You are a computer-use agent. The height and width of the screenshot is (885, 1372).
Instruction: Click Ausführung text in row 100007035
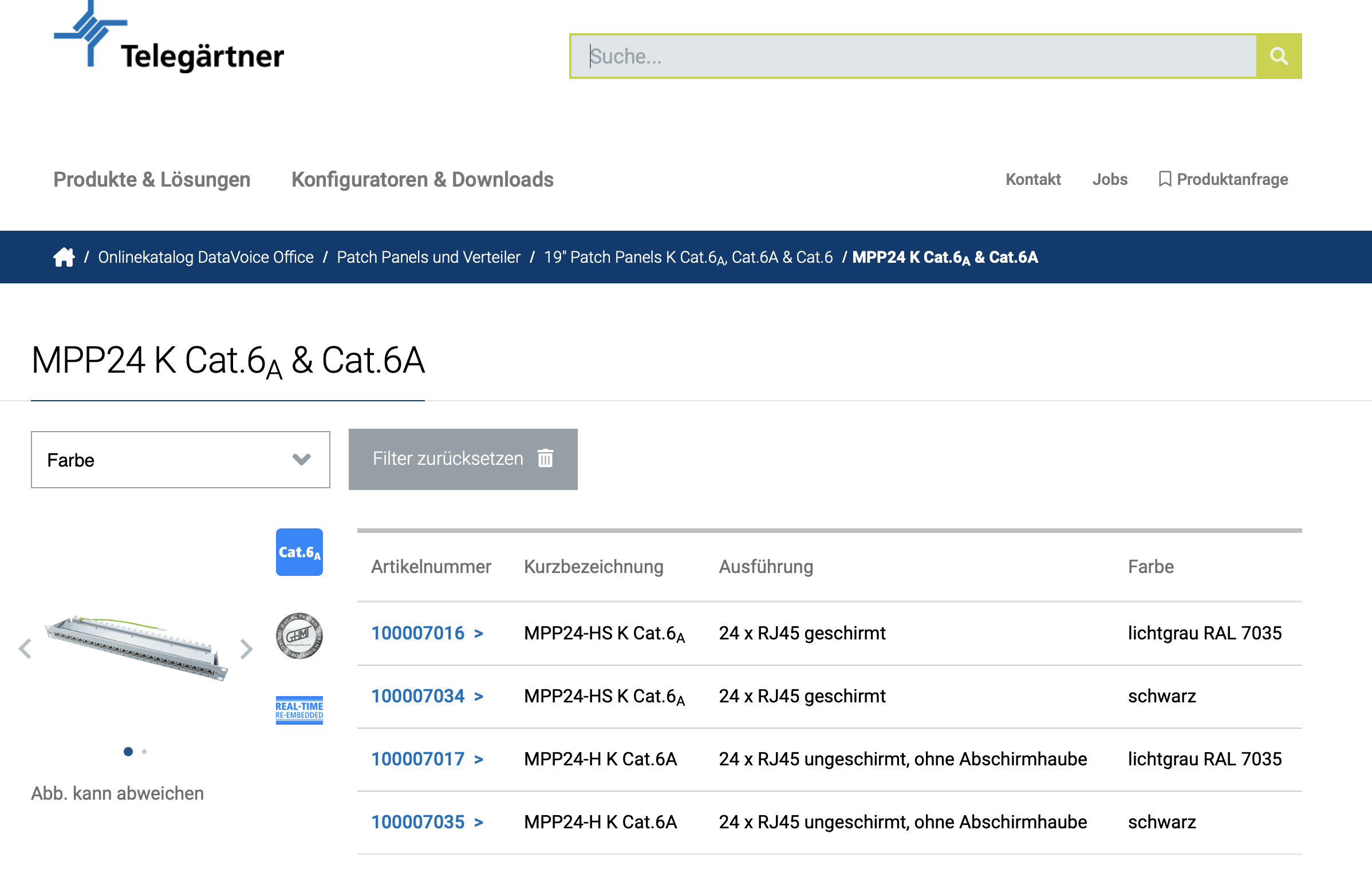point(903,822)
